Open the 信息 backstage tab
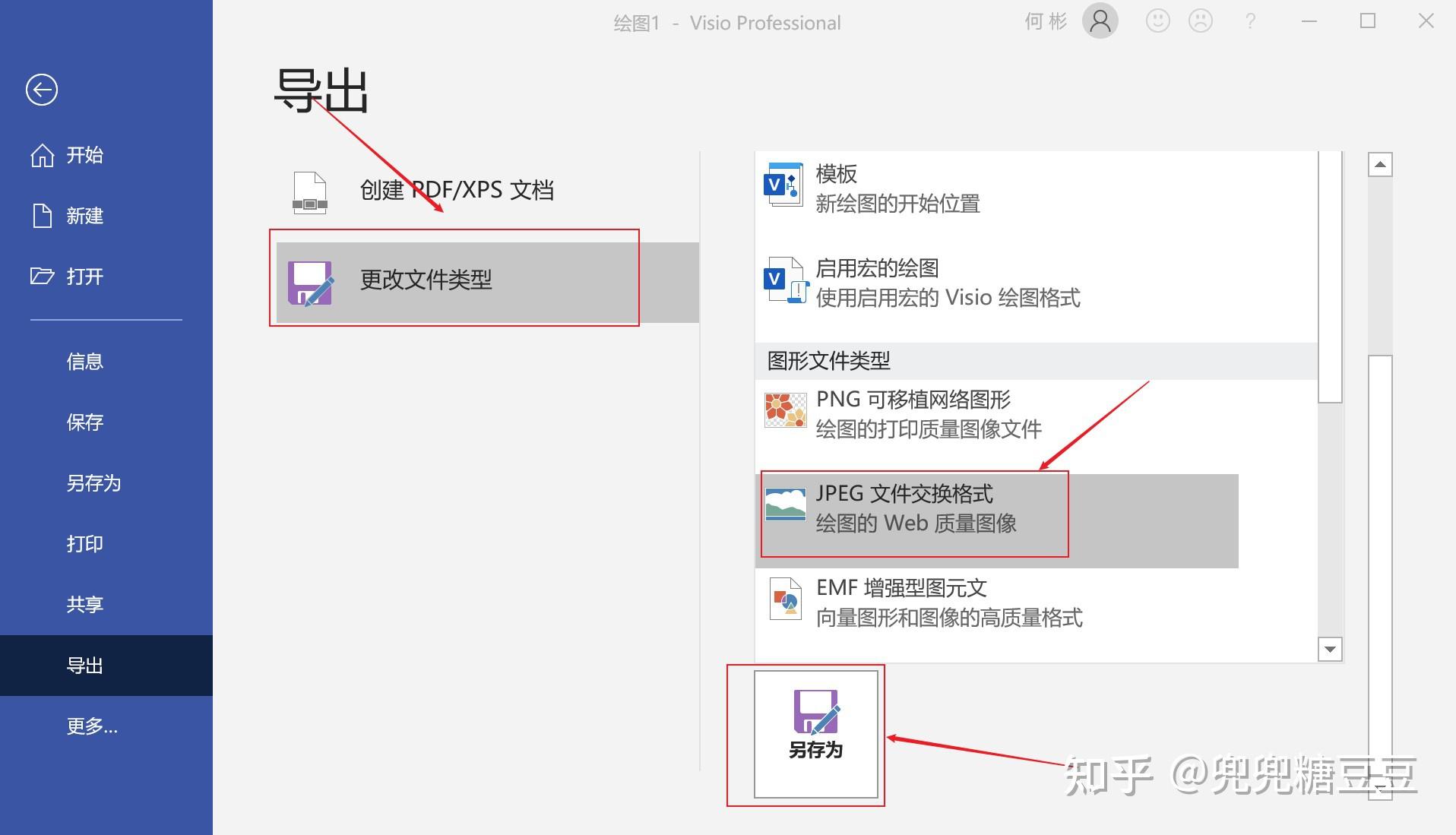1456x835 pixels. (106, 362)
